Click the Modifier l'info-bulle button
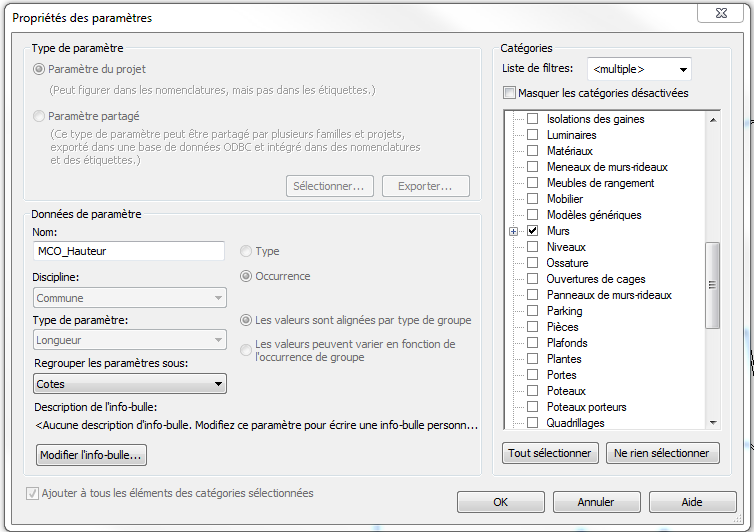The image size is (754, 532). click(91, 455)
